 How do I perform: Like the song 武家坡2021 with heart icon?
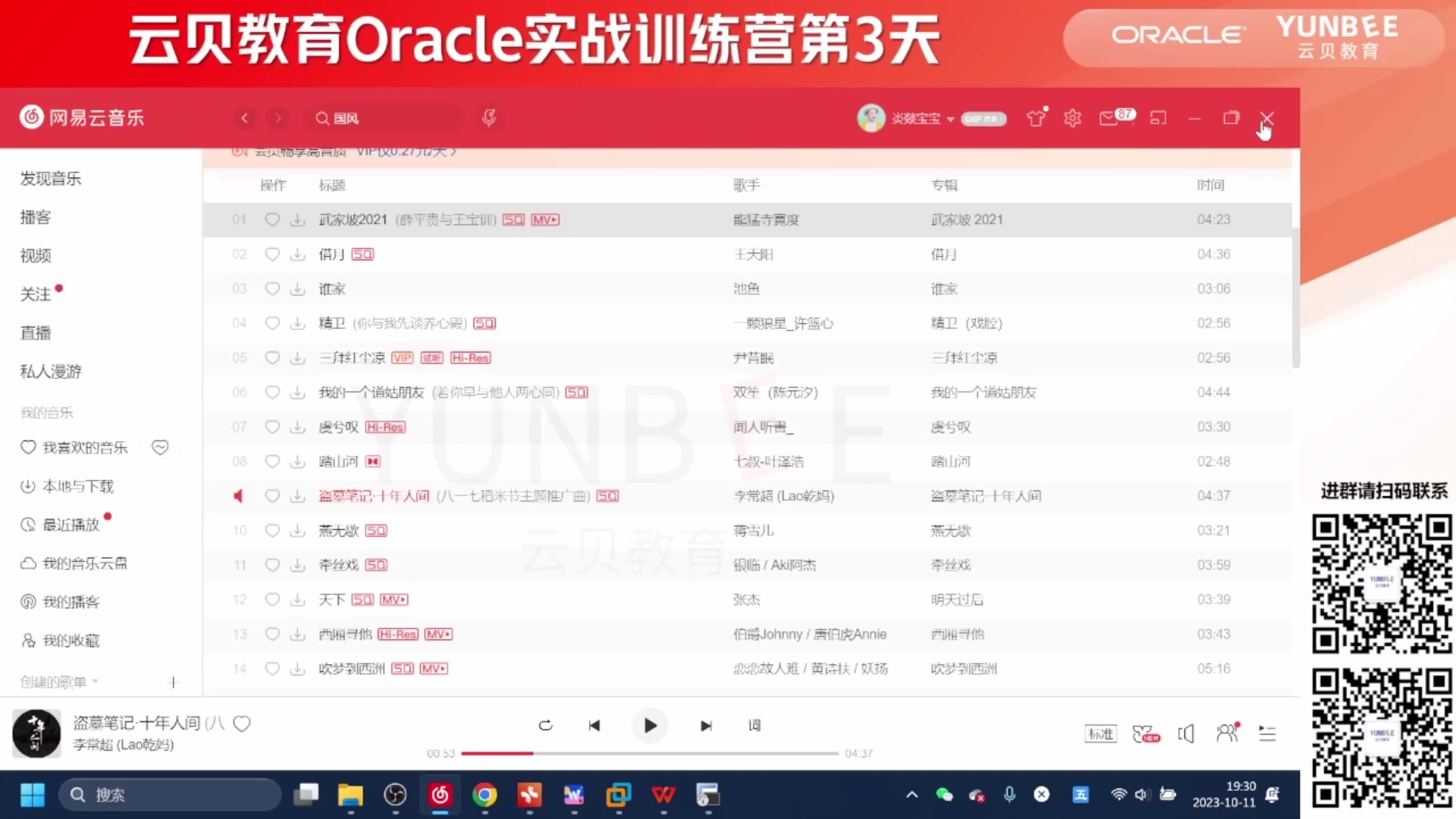tap(272, 219)
